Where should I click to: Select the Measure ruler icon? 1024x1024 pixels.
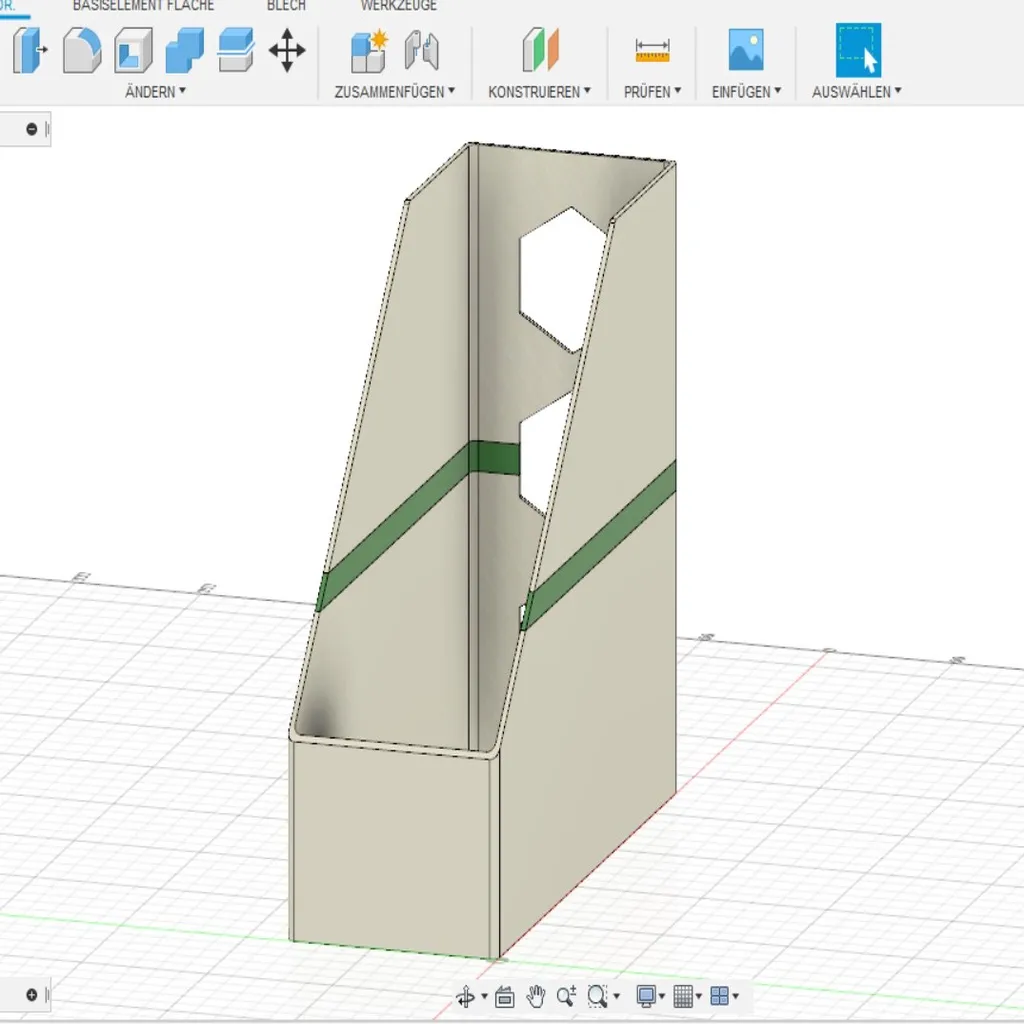pos(652,49)
